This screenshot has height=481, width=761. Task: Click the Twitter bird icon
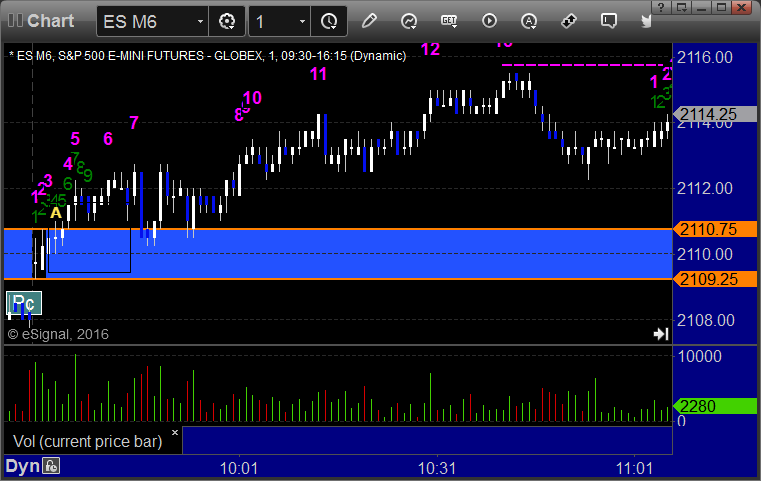coord(646,21)
